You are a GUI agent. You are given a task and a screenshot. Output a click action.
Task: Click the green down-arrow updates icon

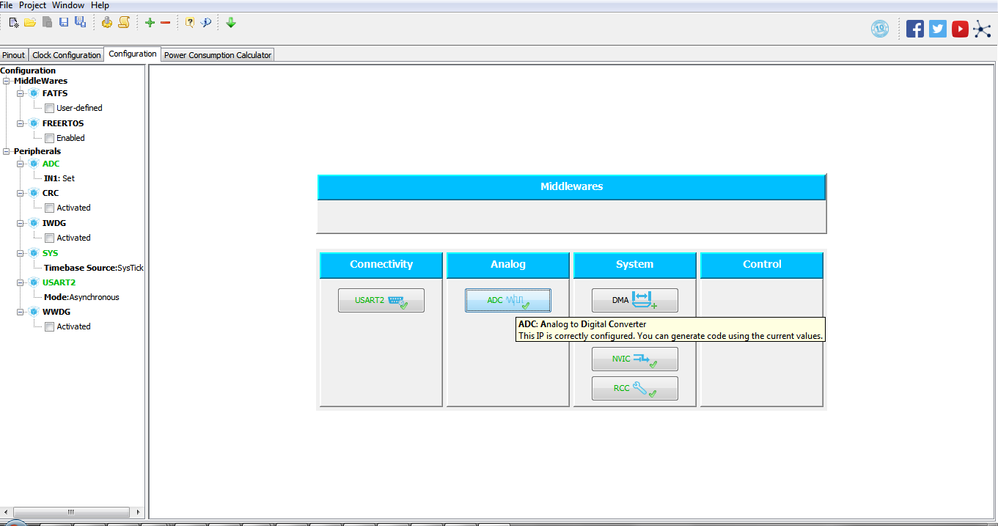click(231, 23)
